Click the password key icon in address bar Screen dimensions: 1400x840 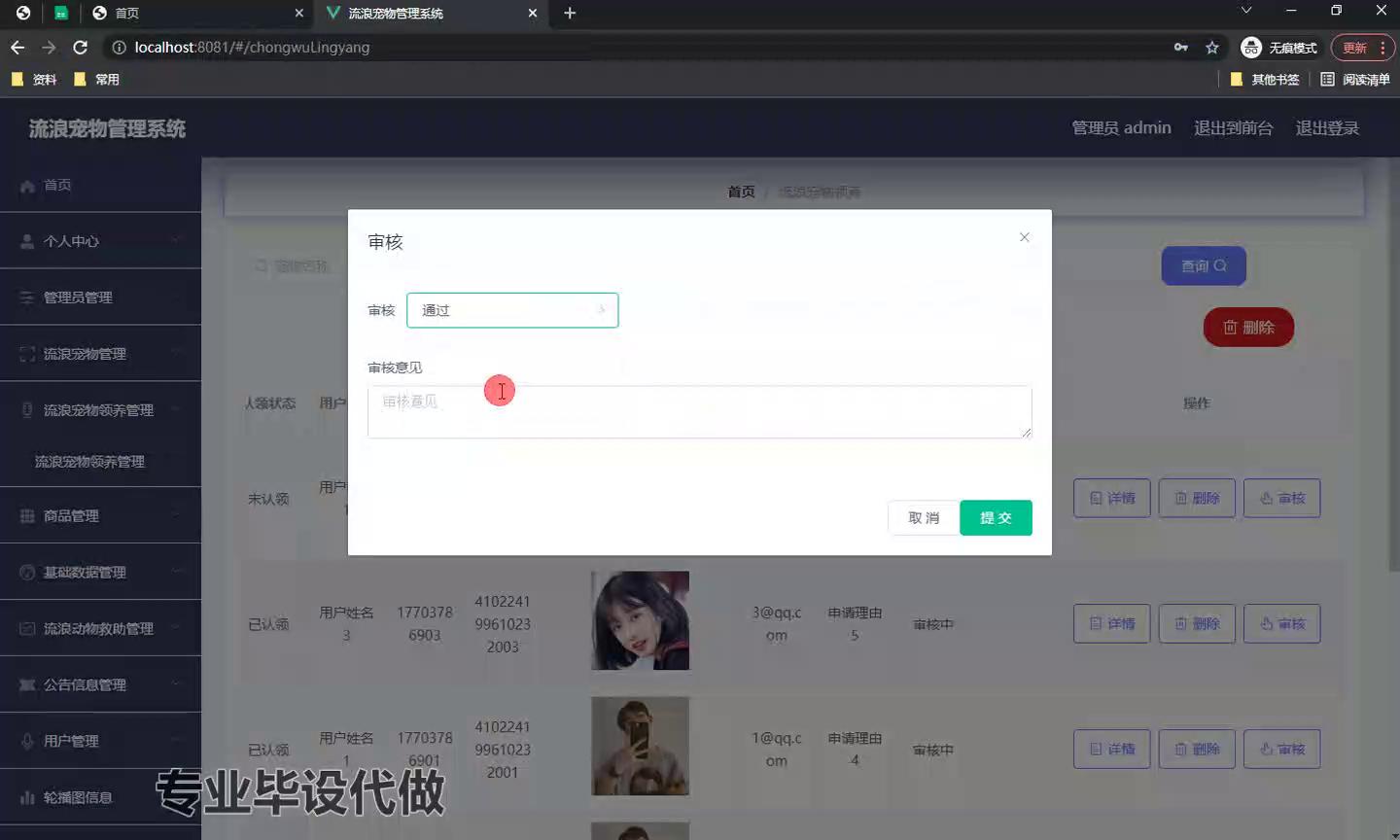coord(1181,48)
